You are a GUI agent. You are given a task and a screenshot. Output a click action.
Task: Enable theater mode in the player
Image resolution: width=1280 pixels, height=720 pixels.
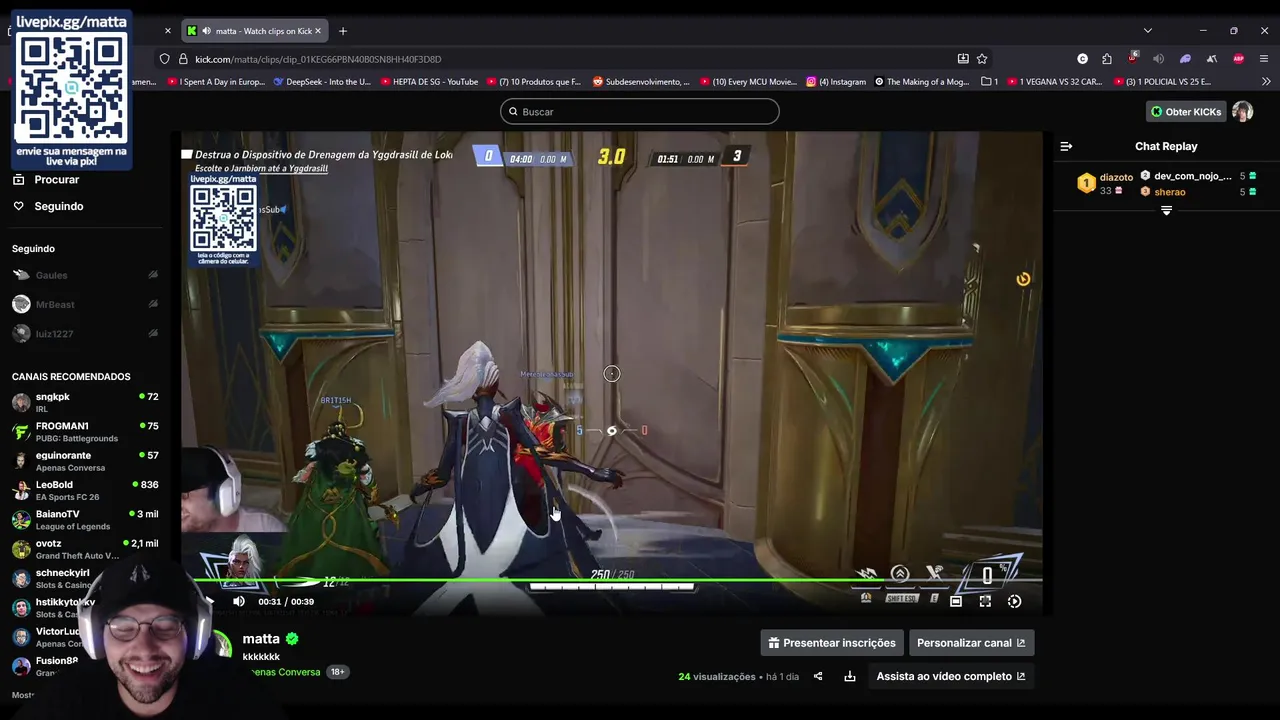[956, 601]
